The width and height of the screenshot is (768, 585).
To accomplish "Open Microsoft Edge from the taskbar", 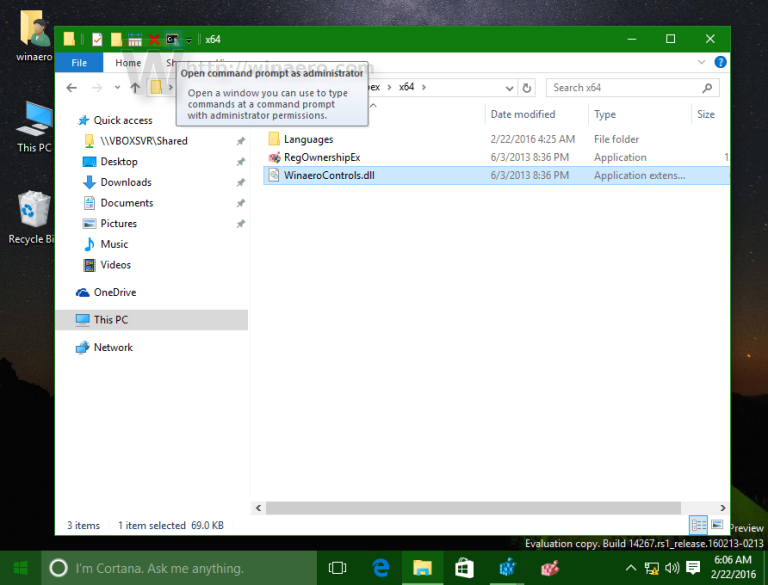I will click(x=380, y=568).
